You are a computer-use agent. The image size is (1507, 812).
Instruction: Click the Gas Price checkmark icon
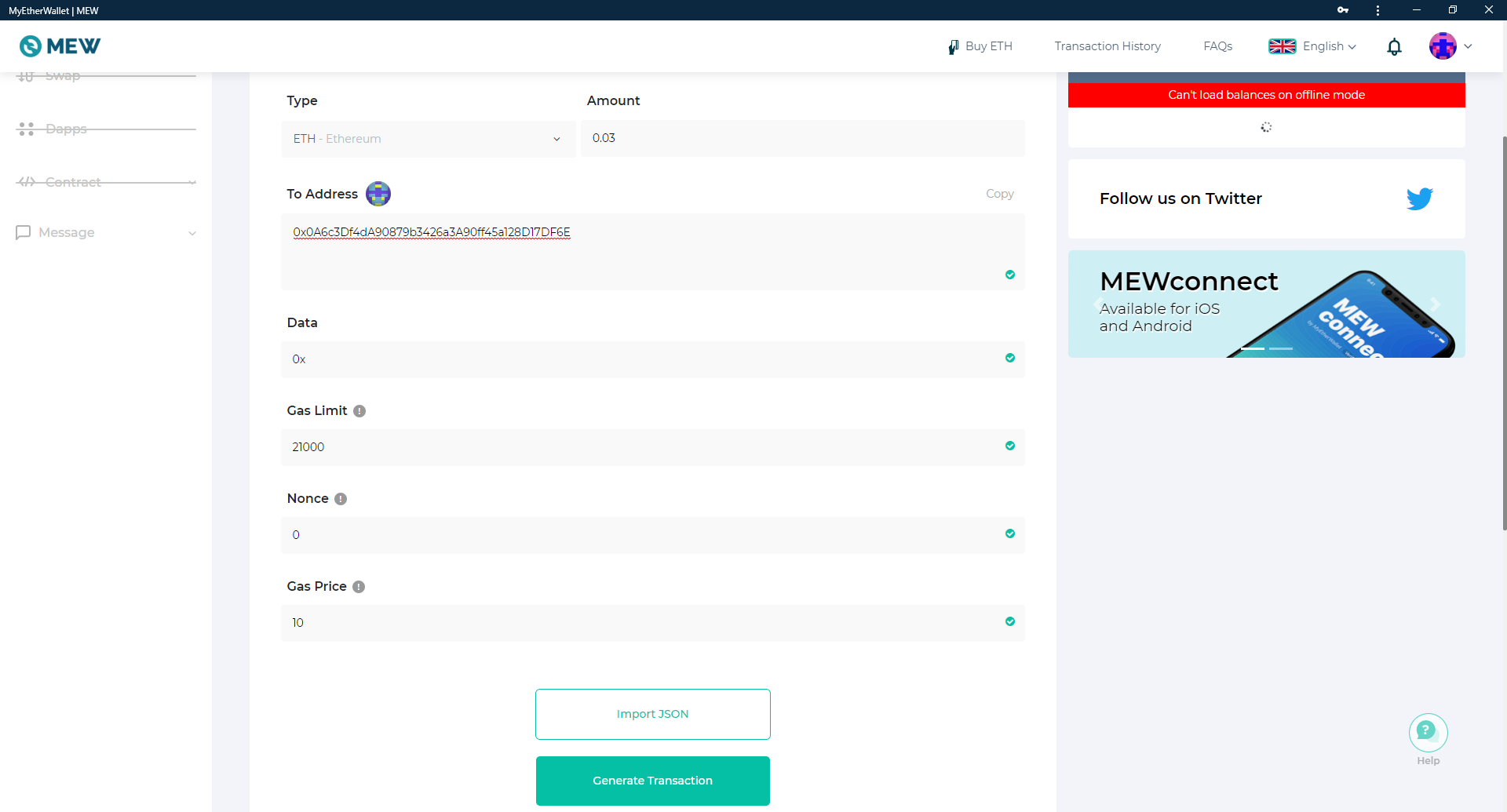coord(1010,621)
